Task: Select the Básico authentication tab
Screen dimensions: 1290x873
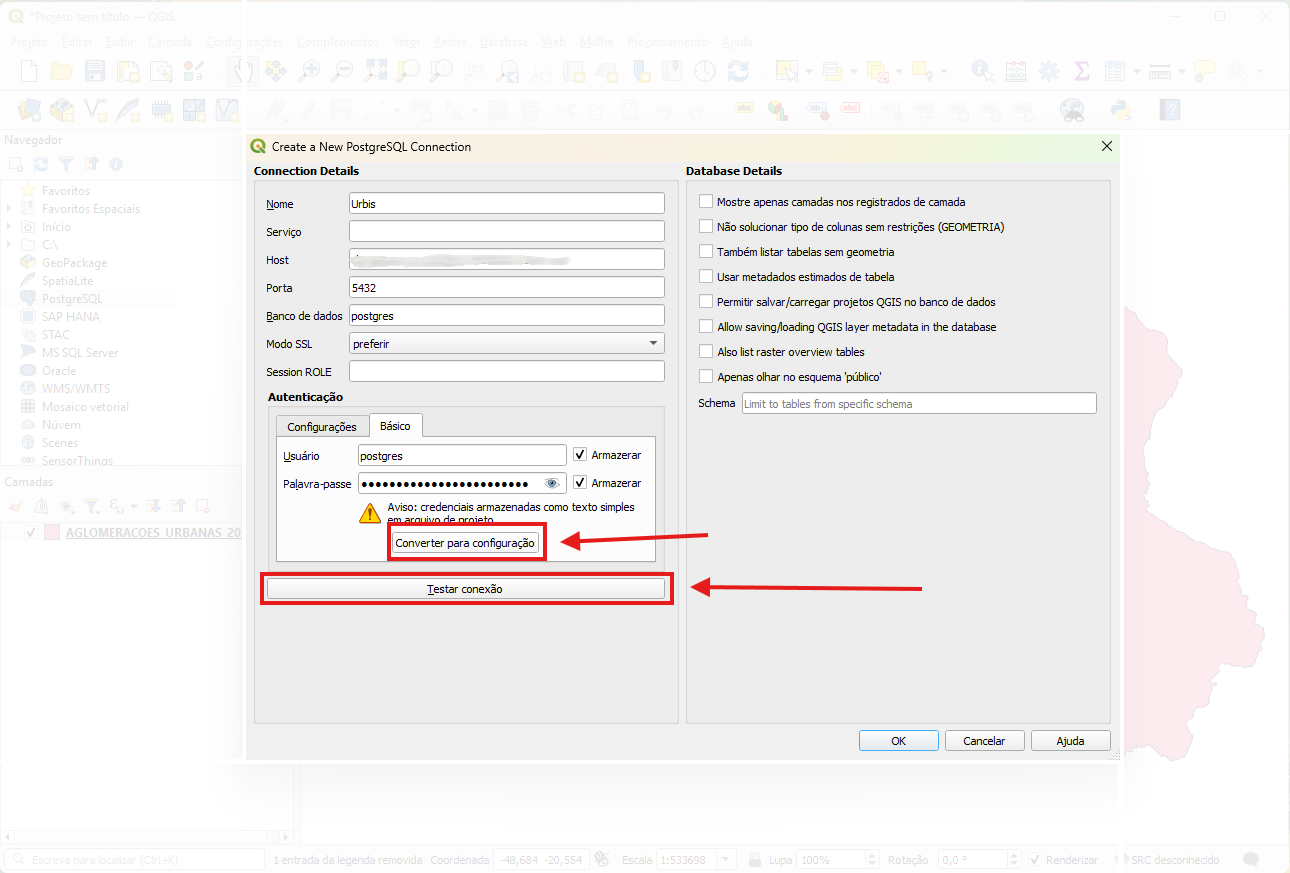Action: point(395,426)
